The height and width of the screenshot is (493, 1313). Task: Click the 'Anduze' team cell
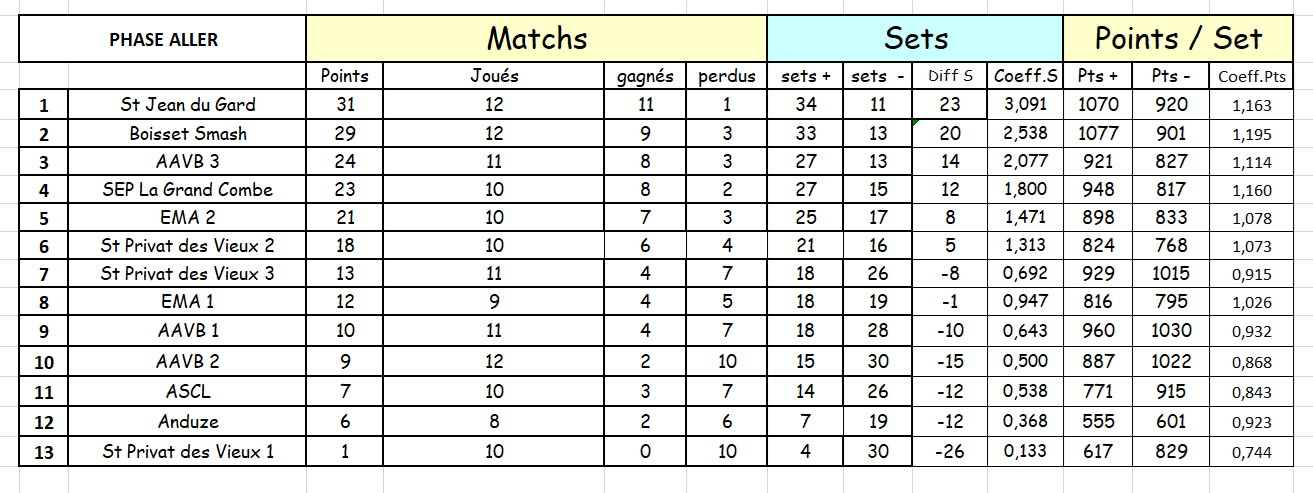pyautogui.click(x=188, y=422)
